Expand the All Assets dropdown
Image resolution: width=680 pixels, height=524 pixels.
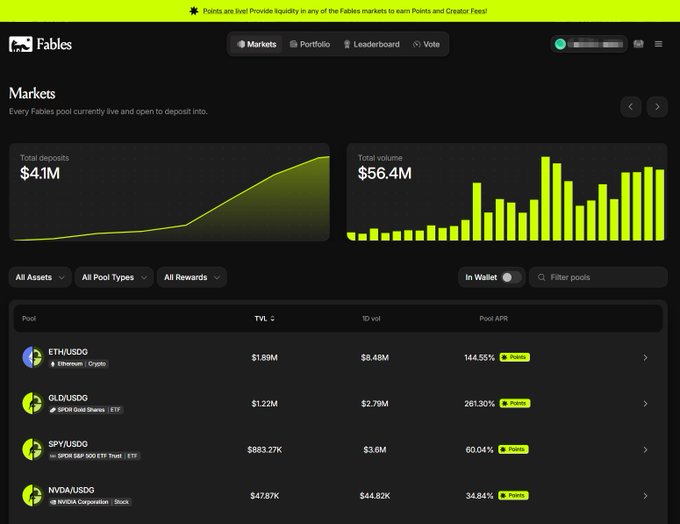[40, 277]
